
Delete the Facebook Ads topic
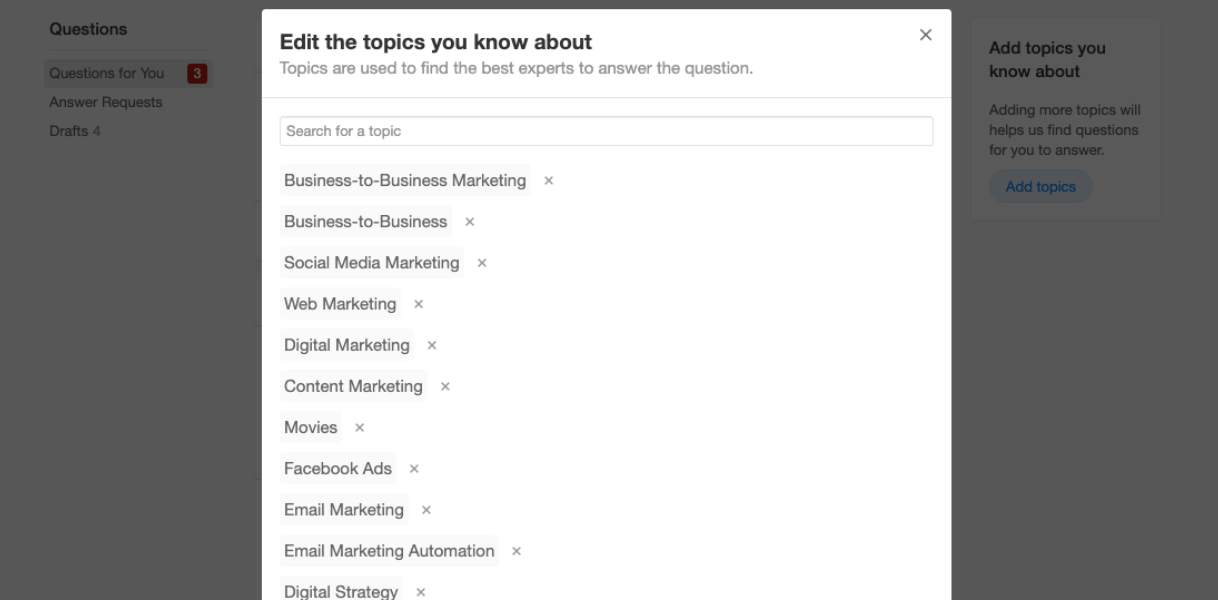coord(414,469)
